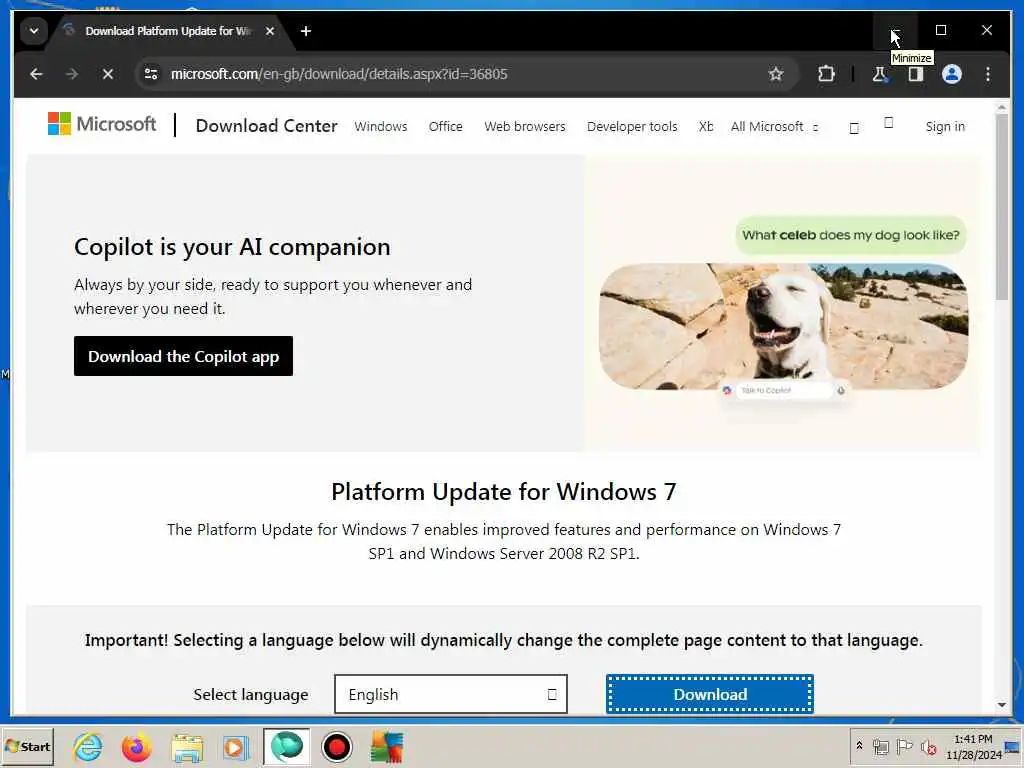The width and height of the screenshot is (1024, 768).
Task: Click the Platform Update for Windows 7 heading
Action: (x=504, y=492)
